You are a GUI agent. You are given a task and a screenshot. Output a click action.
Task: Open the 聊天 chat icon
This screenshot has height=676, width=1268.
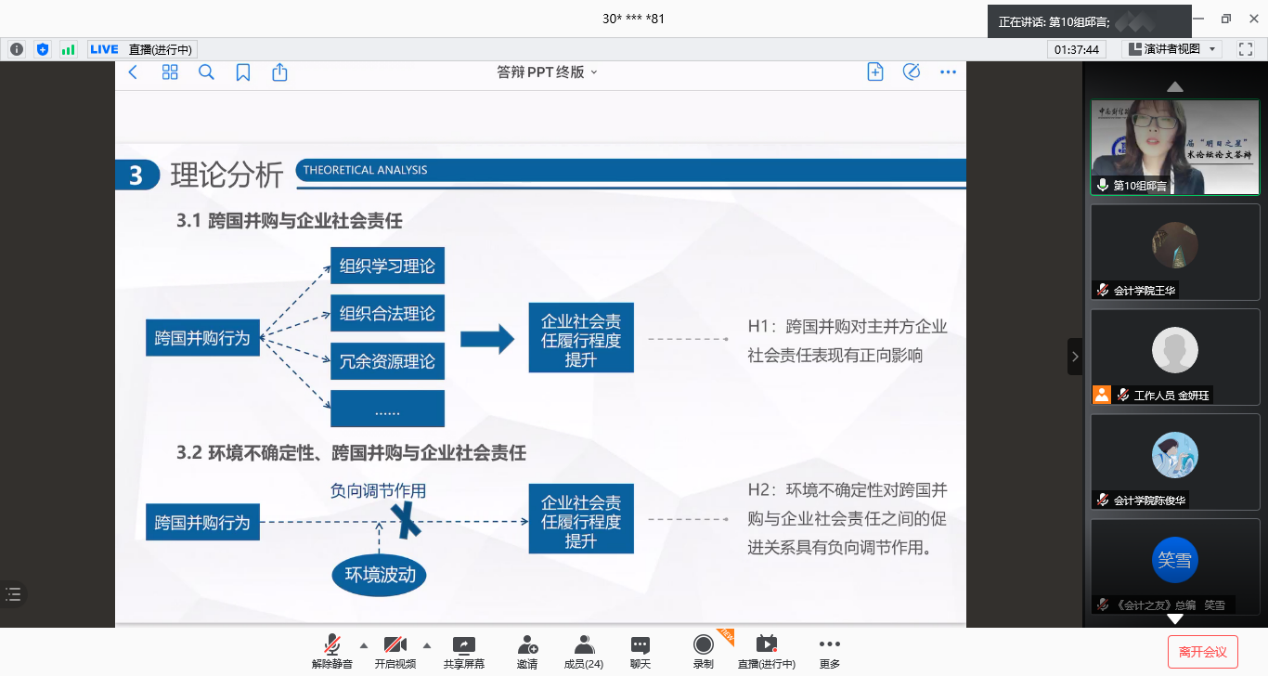pyautogui.click(x=640, y=646)
